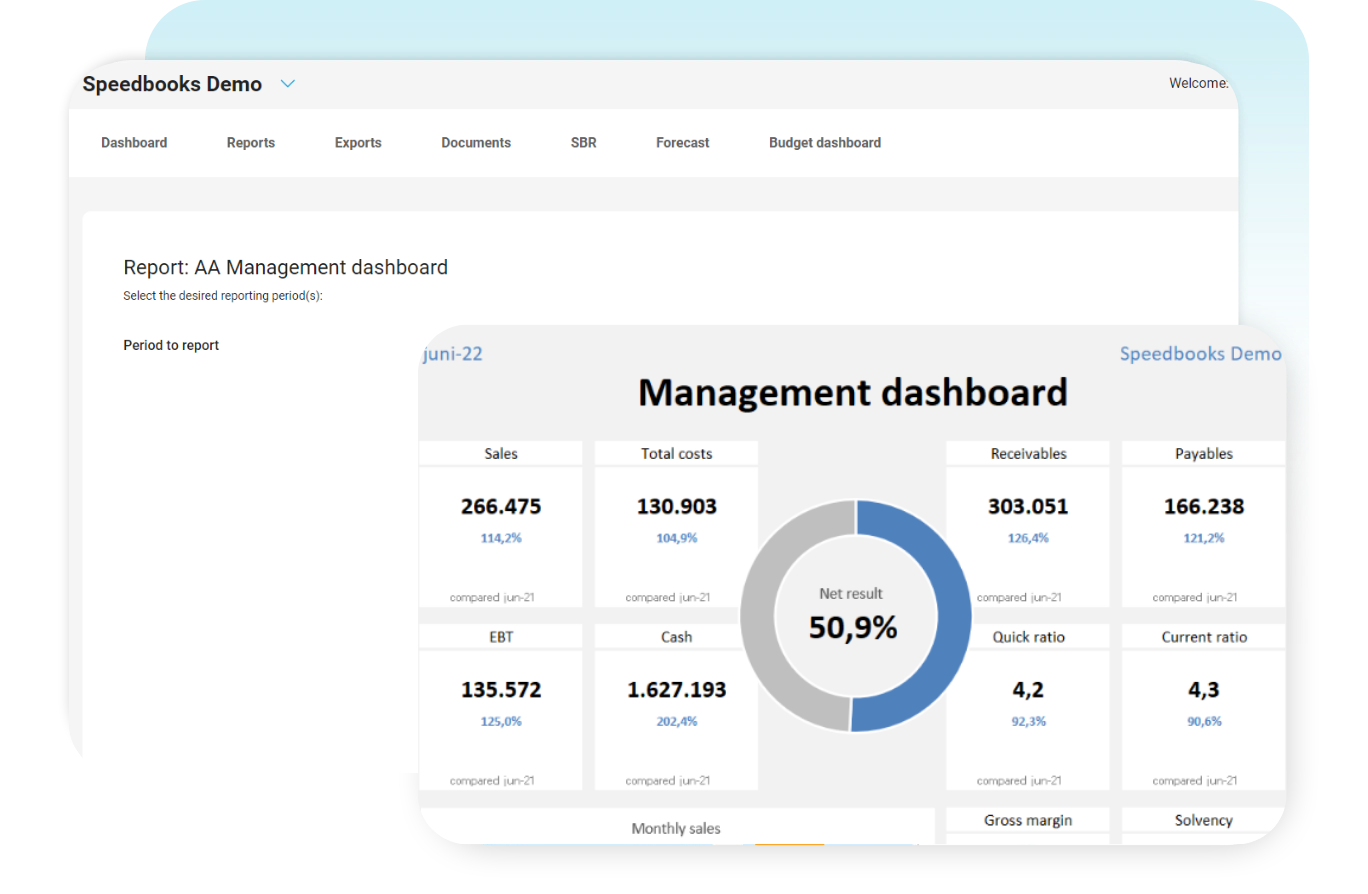Click 'compared jun-21' under Payables card
The width and height of the screenshot is (1368, 894).
1195,597
